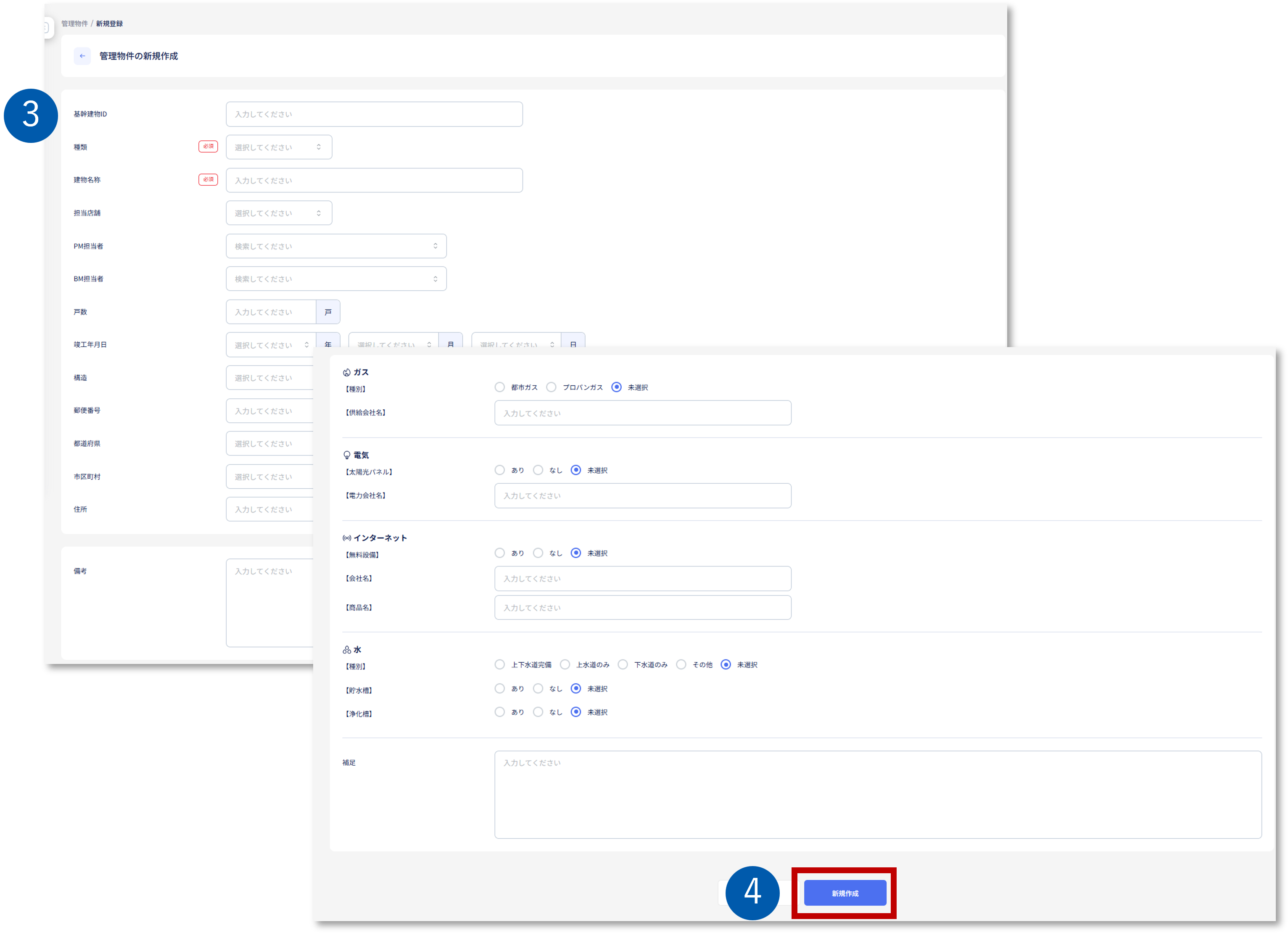The height and width of the screenshot is (935, 1288).
Task: Select なし for 浄化槽
Action: coord(538,712)
